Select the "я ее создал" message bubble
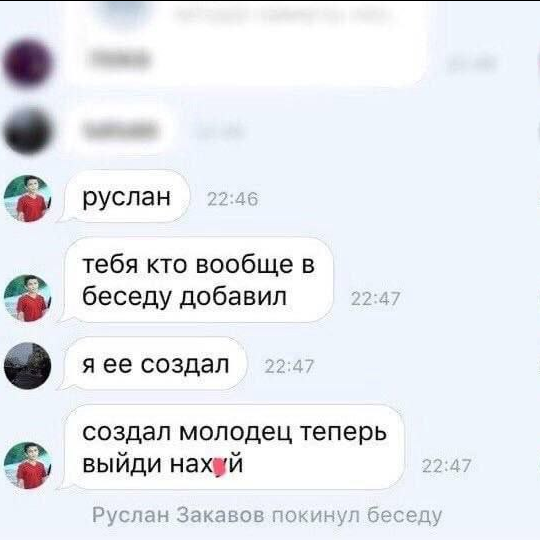This screenshot has width=540, height=540. (x=154, y=364)
